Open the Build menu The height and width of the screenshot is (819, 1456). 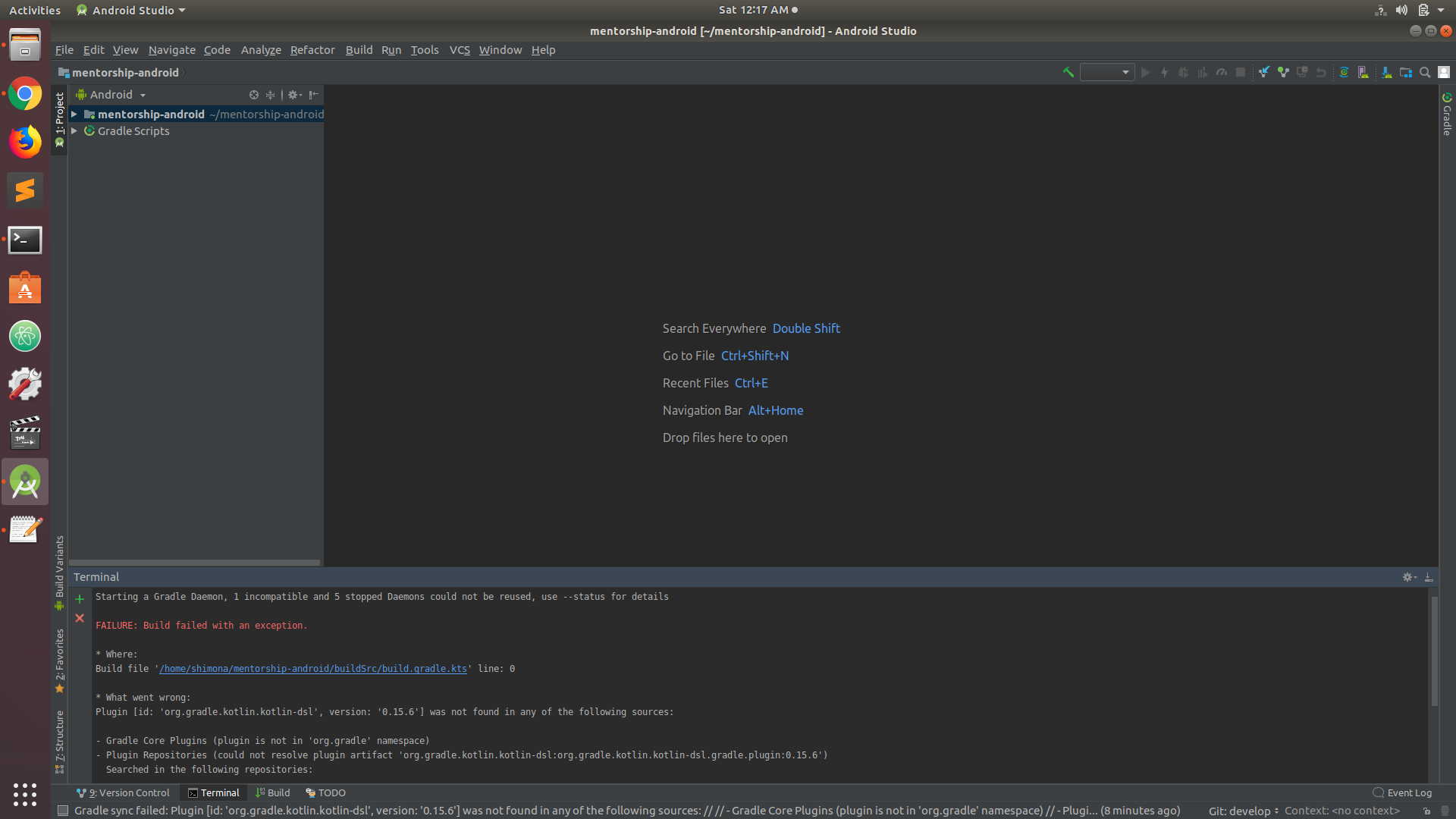[x=359, y=50]
